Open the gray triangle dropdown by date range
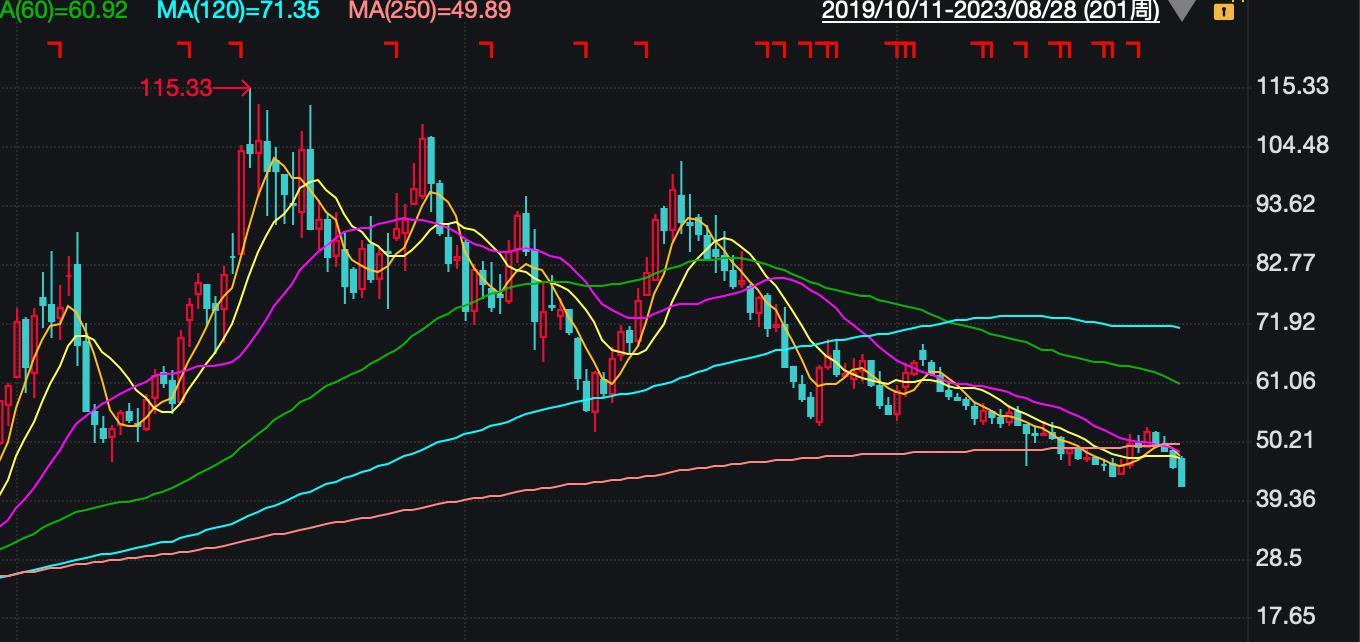This screenshot has width=1360, height=642. (x=1183, y=11)
